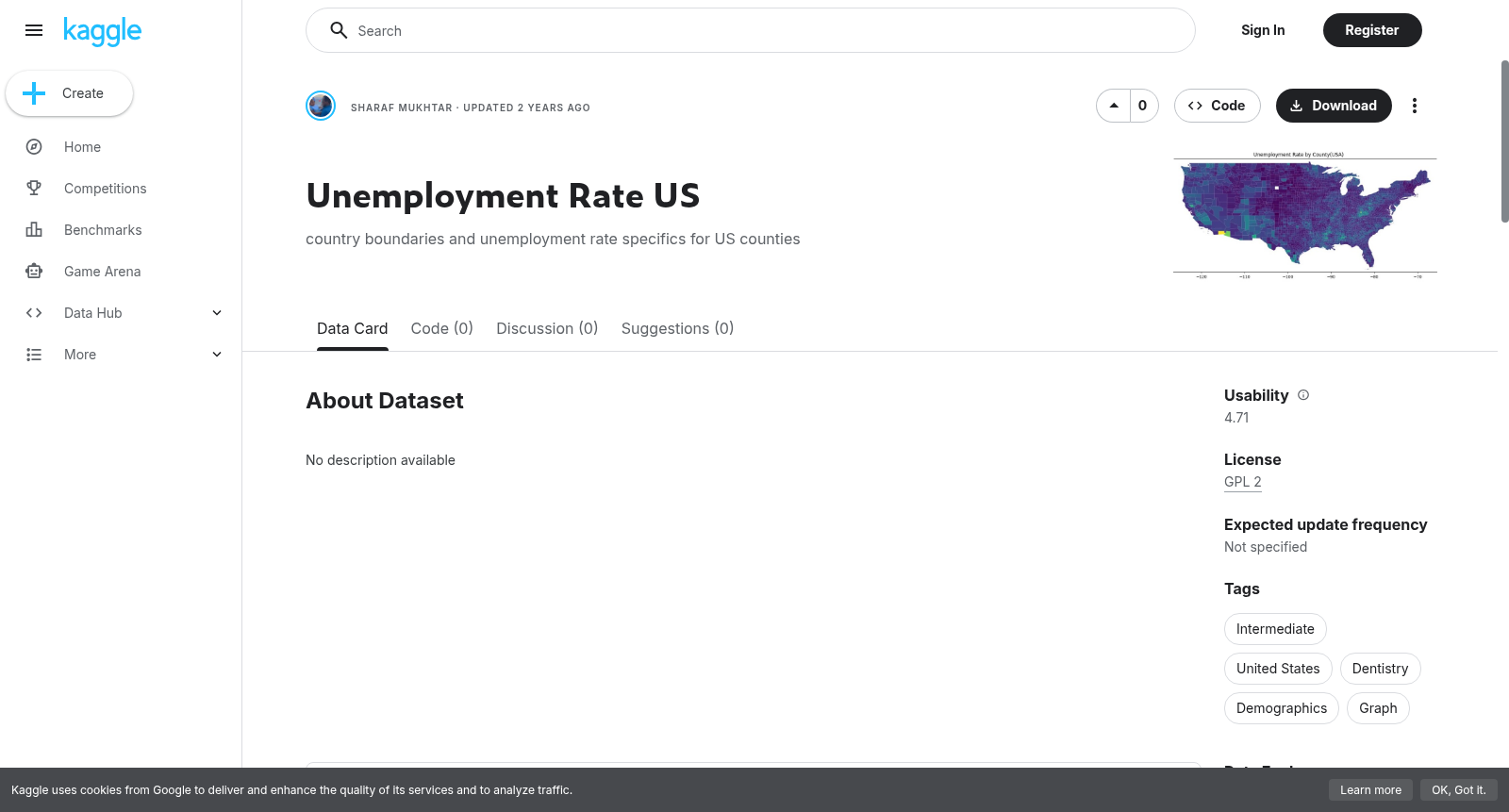The image size is (1509, 812).
Task: Click the GPL 2 license link
Action: click(x=1243, y=482)
